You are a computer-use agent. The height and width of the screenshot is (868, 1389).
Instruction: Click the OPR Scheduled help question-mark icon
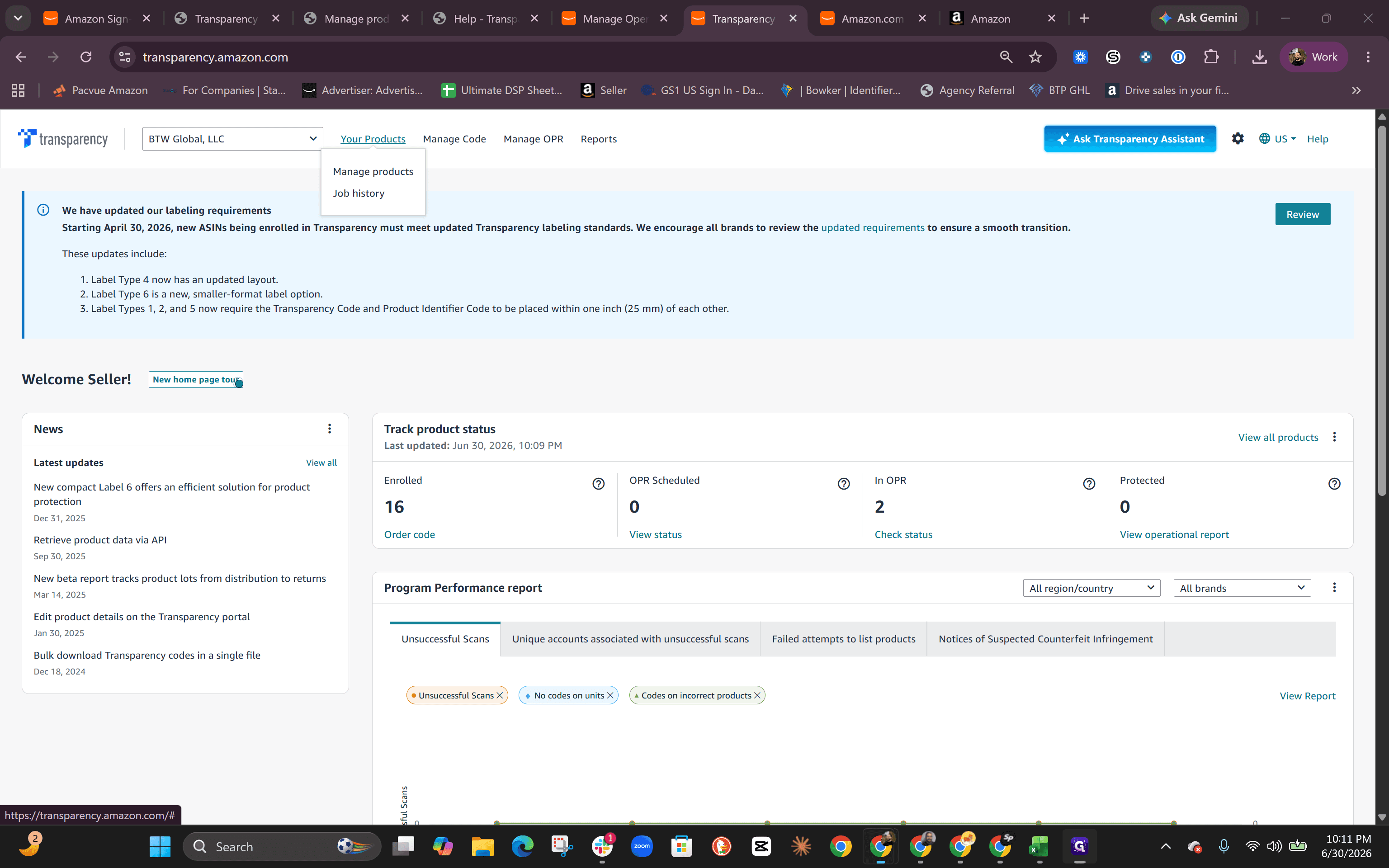click(x=843, y=483)
